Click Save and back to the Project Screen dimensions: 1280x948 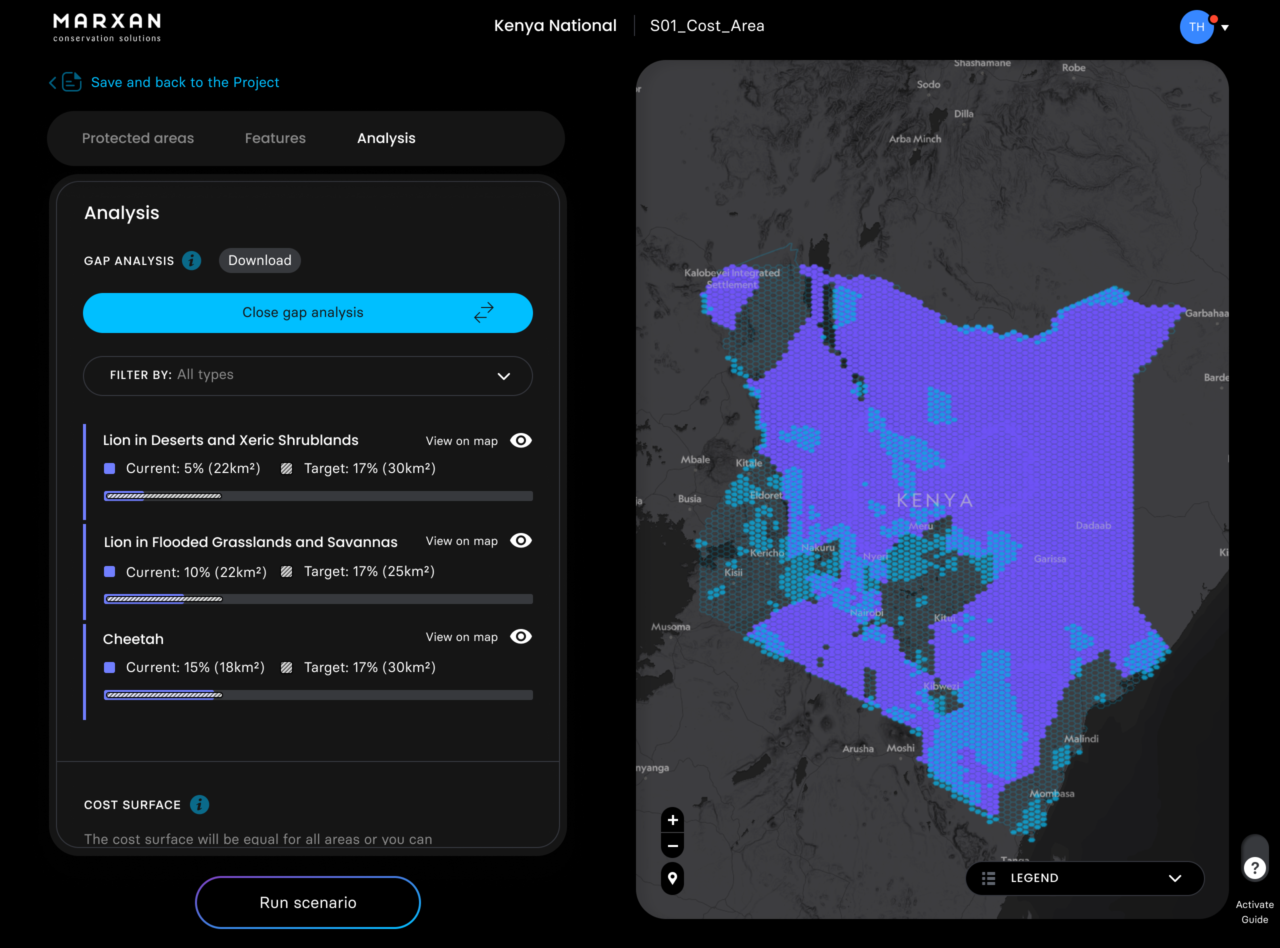[185, 83]
